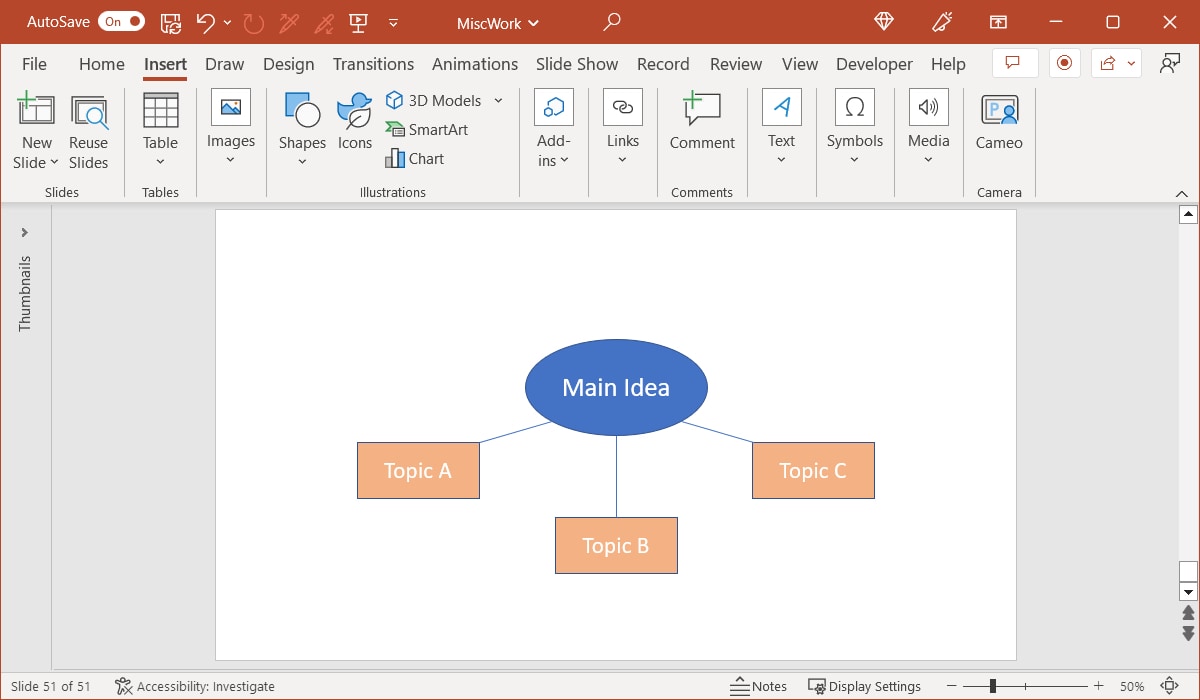Start a screen Recording
1200x700 pixels.
1064,62
